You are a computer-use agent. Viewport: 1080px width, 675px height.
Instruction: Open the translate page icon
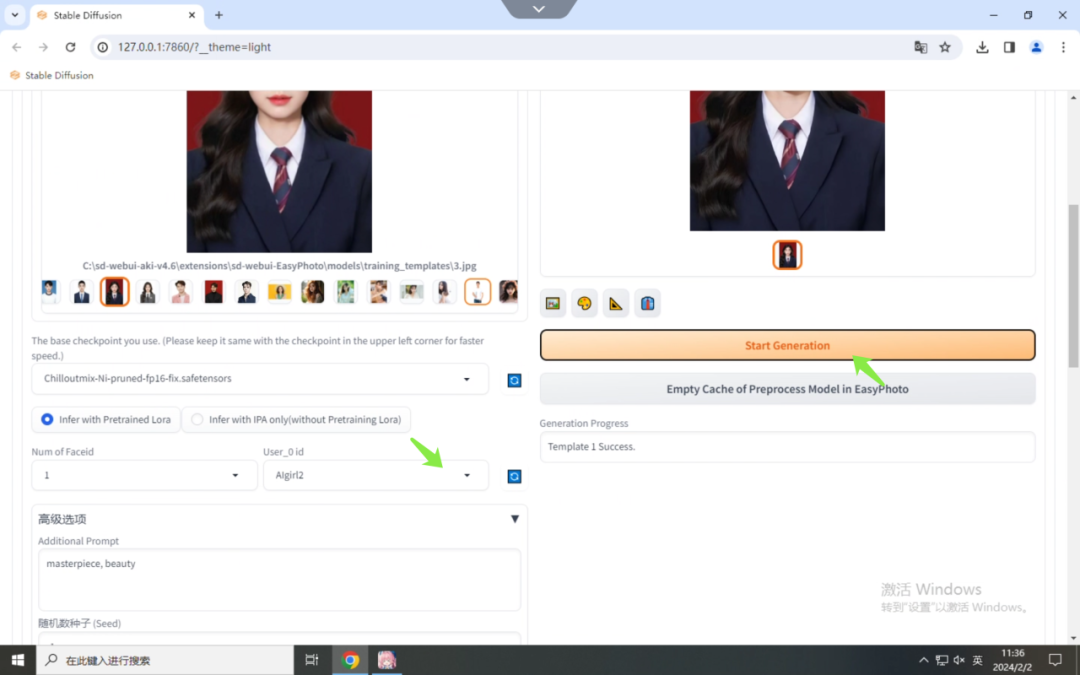920,47
